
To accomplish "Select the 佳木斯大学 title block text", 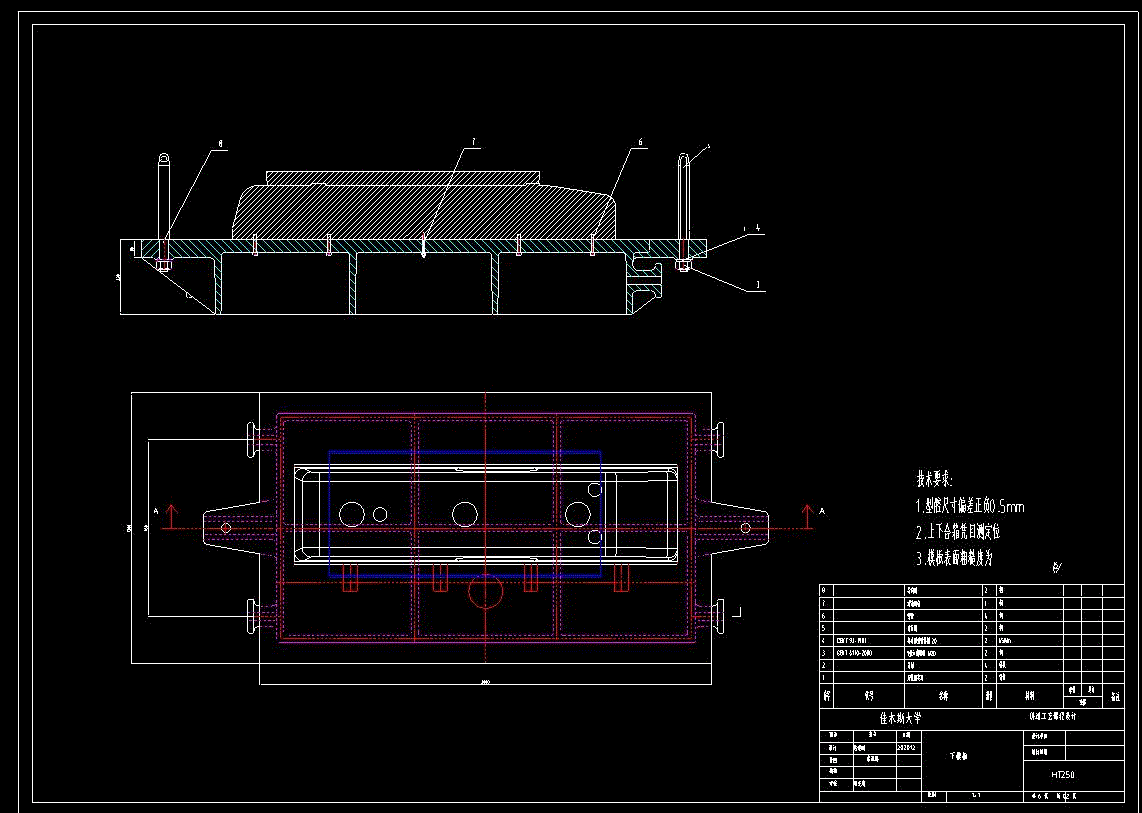I will pos(900,718).
